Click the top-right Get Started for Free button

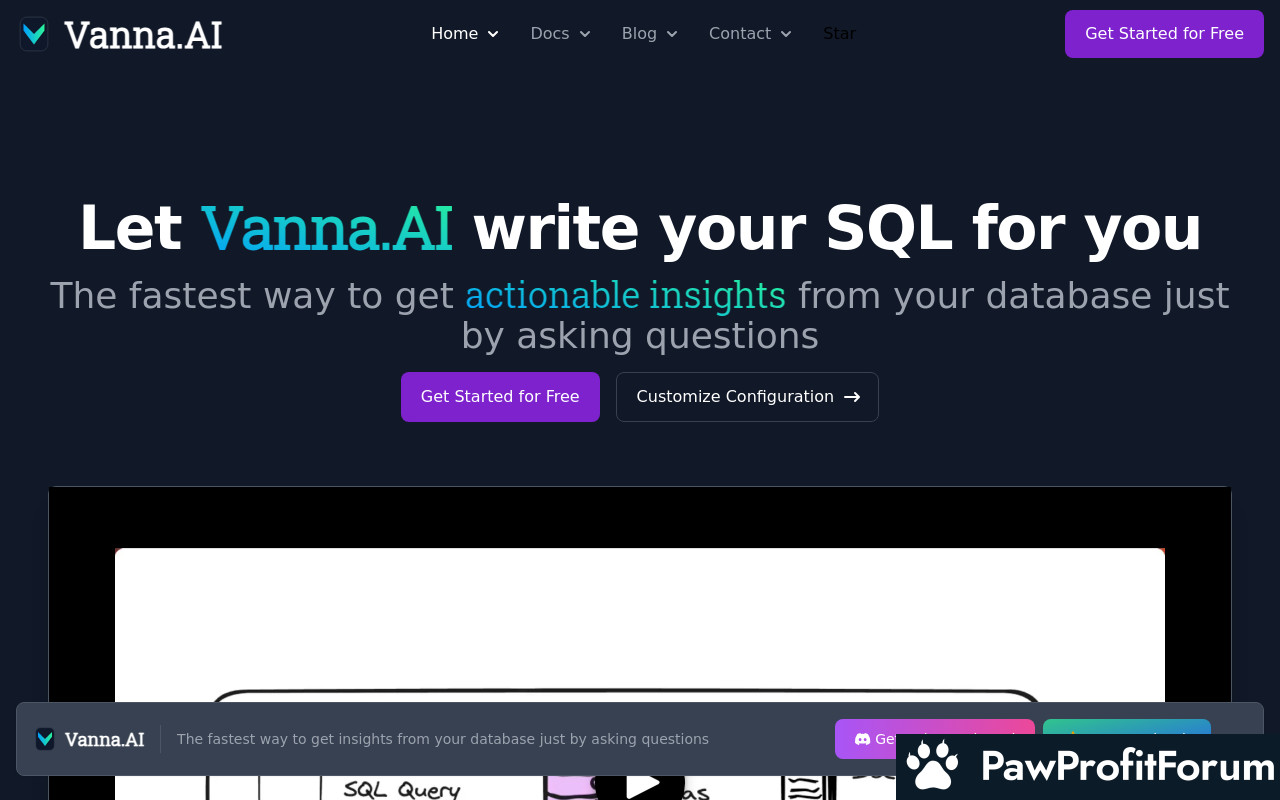coord(1164,34)
